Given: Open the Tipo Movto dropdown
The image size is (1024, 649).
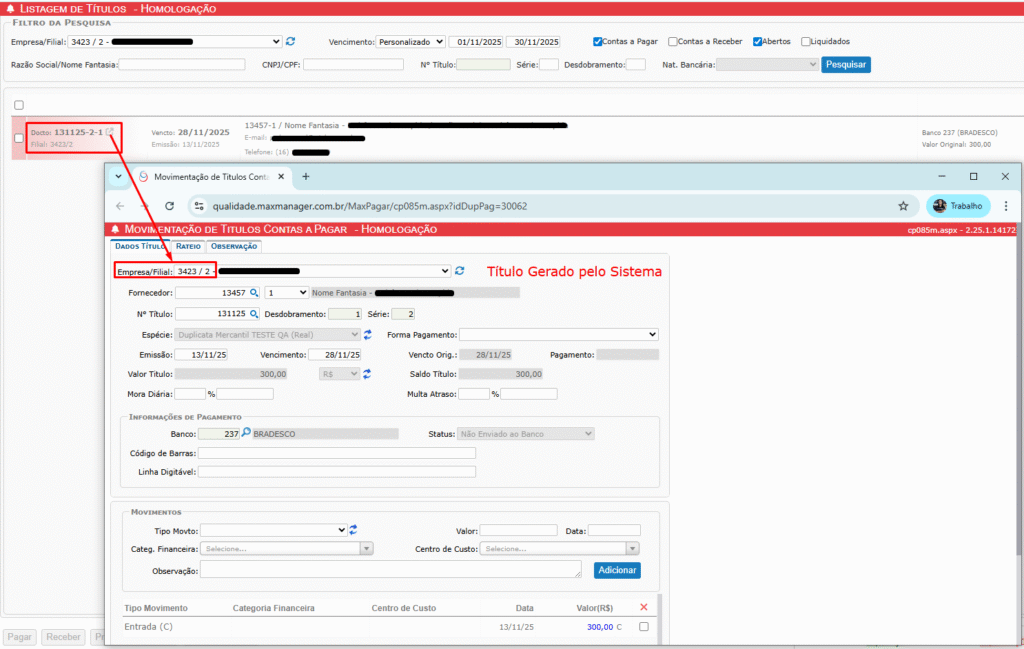Looking at the screenshot, I should [273, 530].
